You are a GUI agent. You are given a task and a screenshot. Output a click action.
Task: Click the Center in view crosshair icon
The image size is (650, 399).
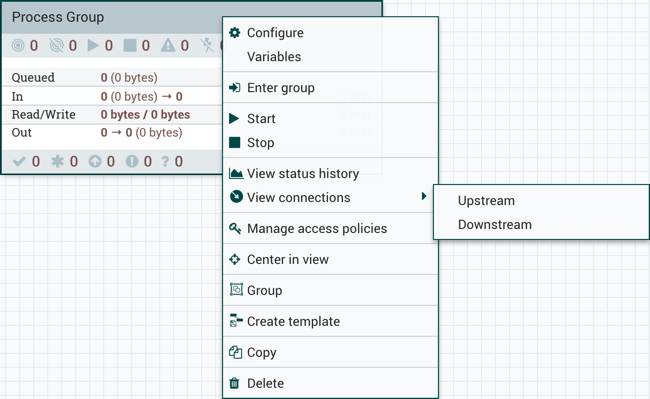pos(235,259)
